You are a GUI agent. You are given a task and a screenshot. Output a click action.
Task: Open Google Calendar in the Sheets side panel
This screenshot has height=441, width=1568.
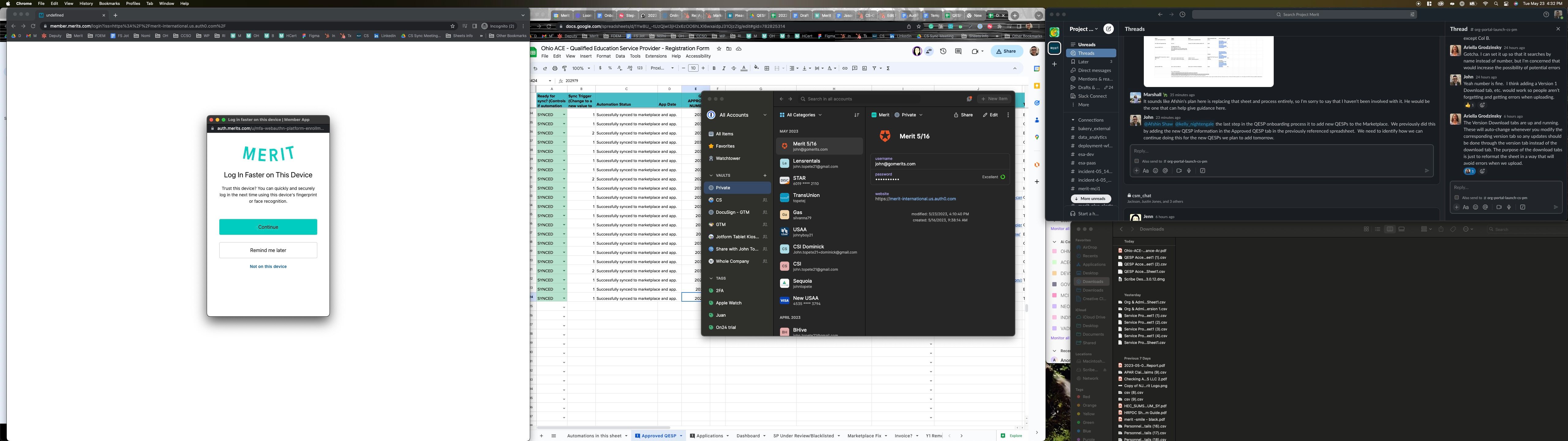tap(1037, 69)
